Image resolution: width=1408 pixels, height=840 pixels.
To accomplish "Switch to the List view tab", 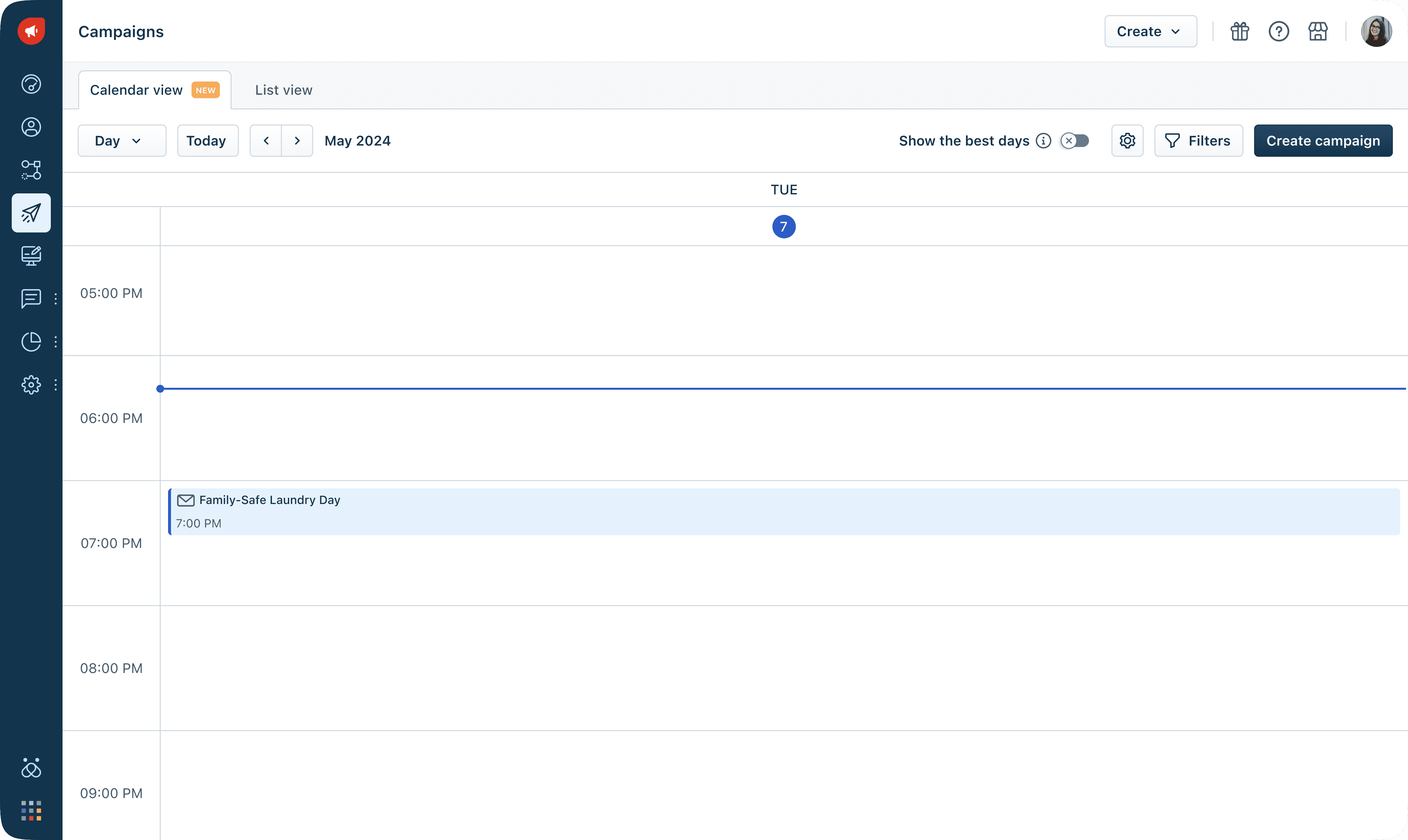I will (x=283, y=90).
